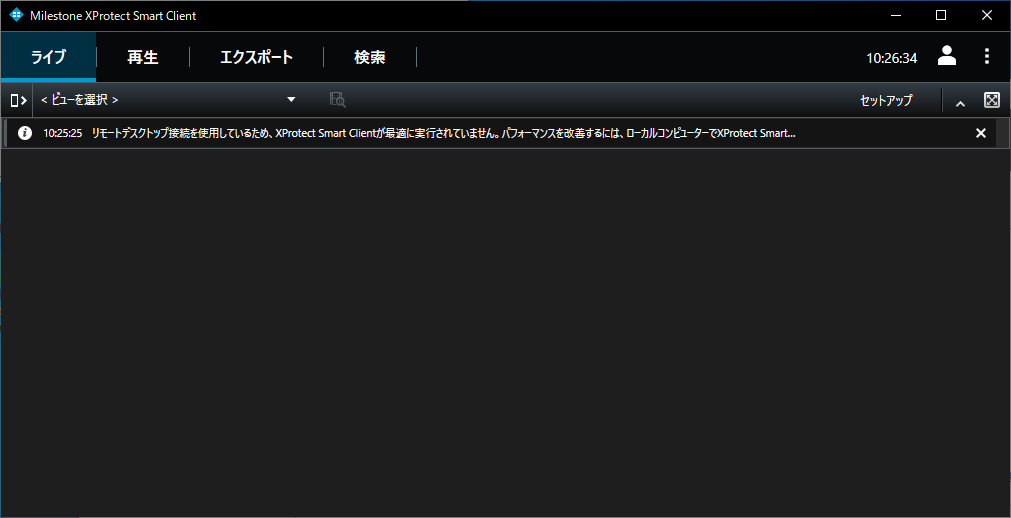Show the side panel with the expand icon

click(x=18, y=100)
